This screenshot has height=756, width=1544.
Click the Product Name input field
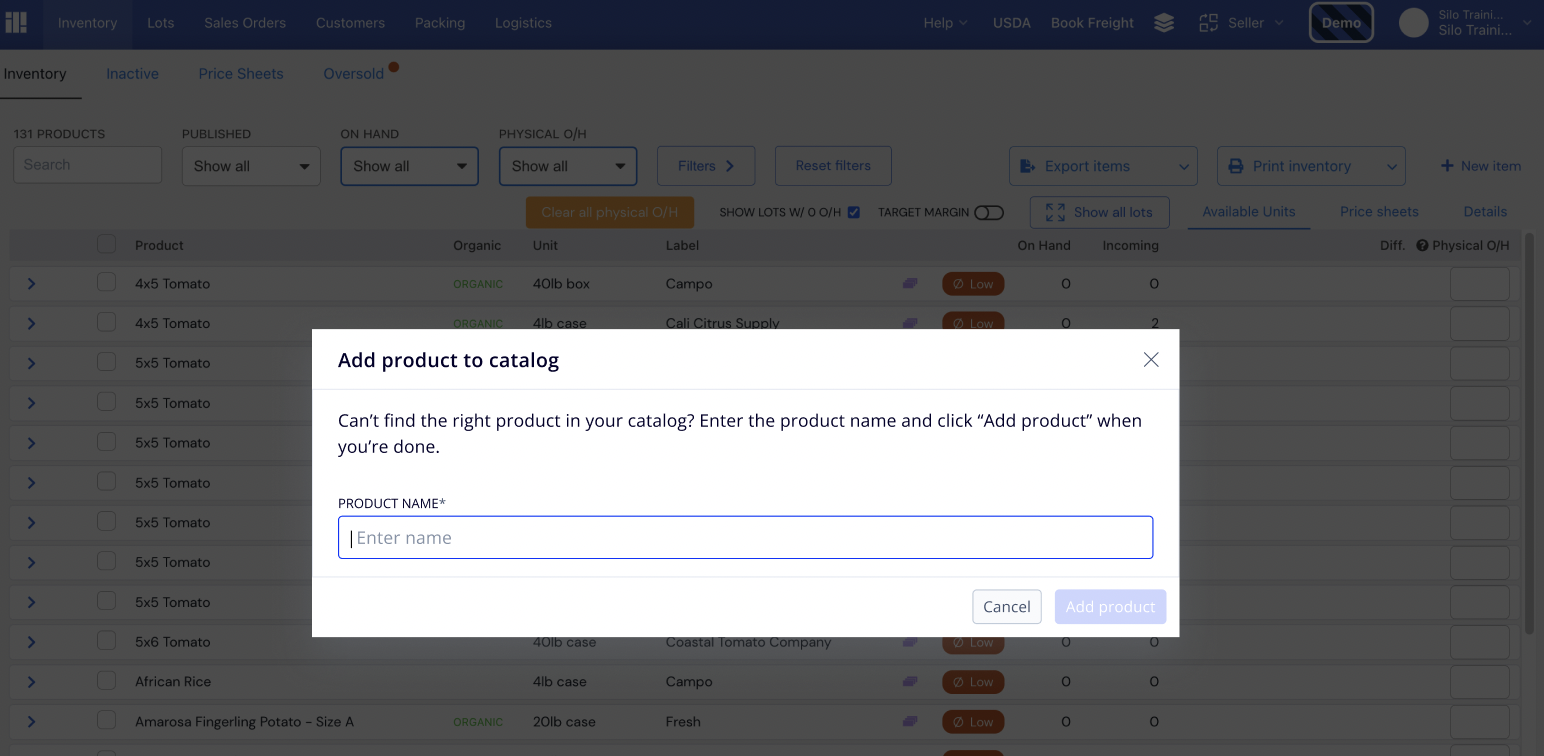[x=745, y=537]
